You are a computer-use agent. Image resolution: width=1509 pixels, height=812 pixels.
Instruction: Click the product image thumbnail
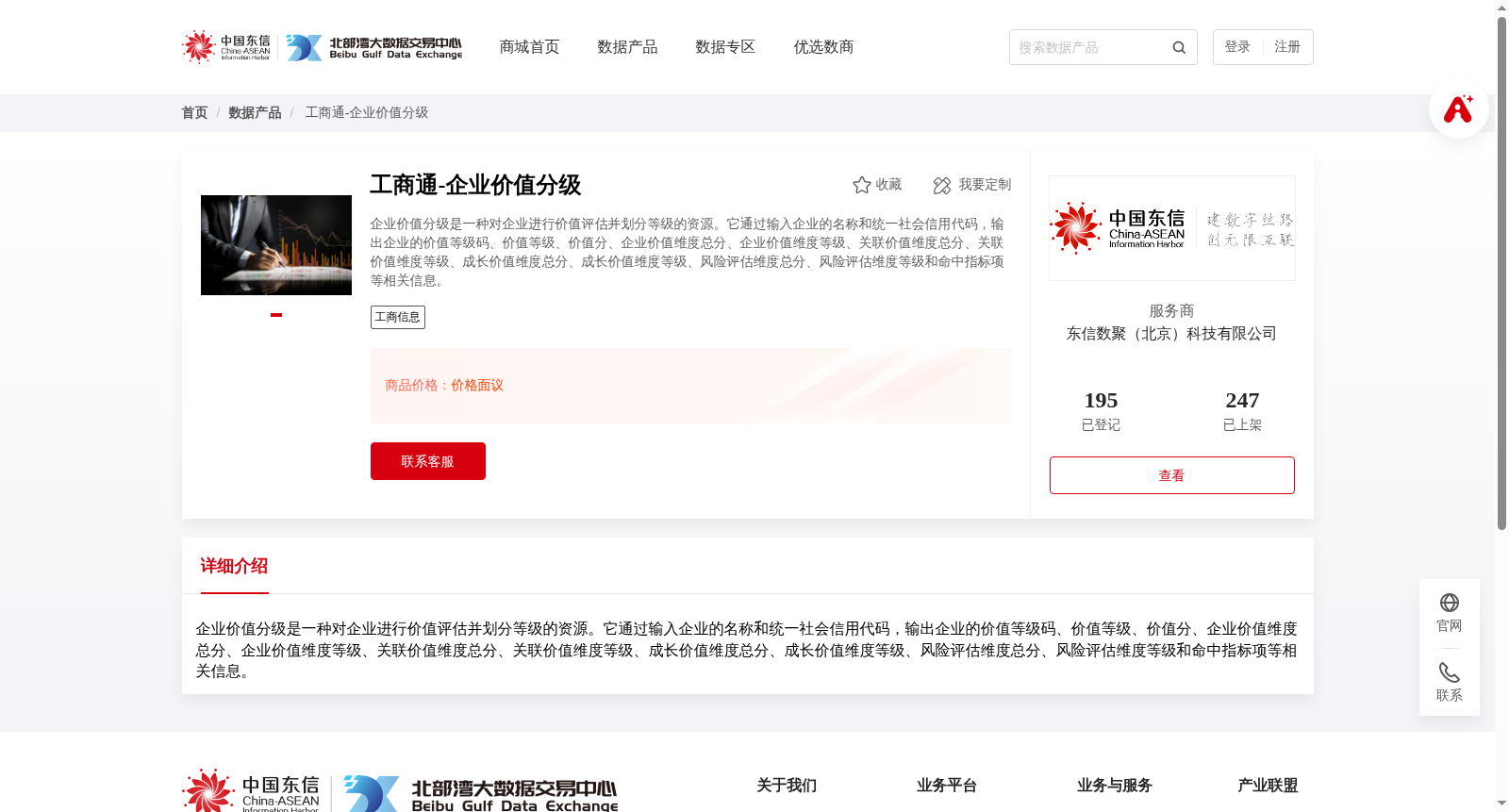tap(276, 245)
